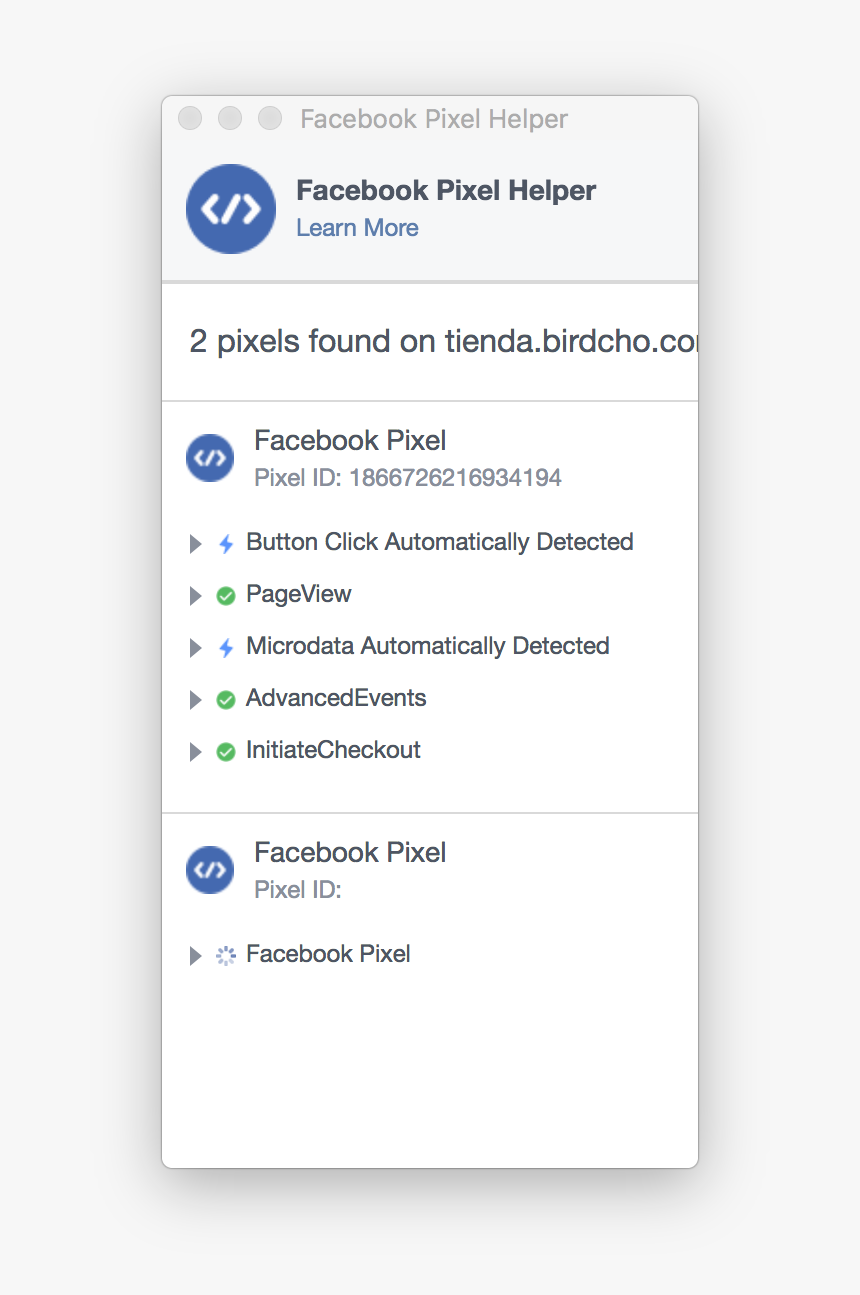Screen dimensions: 860x1295
Task: Click the Facebook Pixel Helper logo icon
Action: 231,209
